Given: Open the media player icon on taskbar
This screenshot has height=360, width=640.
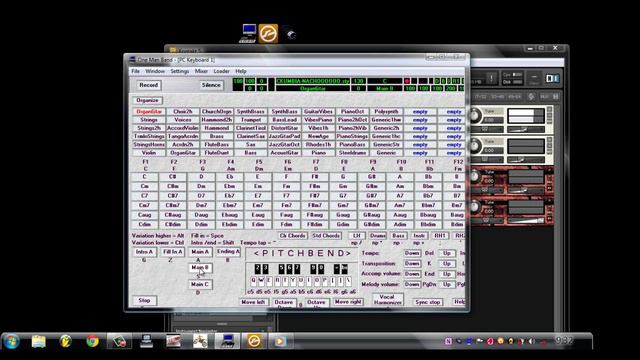Looking at the screenshot, I should point(280,341).
